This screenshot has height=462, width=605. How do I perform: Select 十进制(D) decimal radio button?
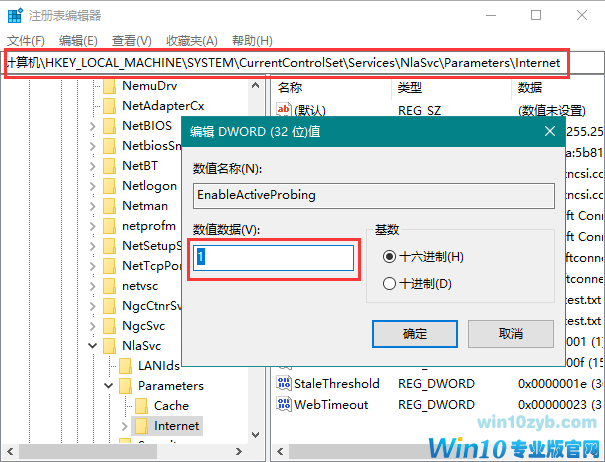pyautogui.click(x=389, y=284)
